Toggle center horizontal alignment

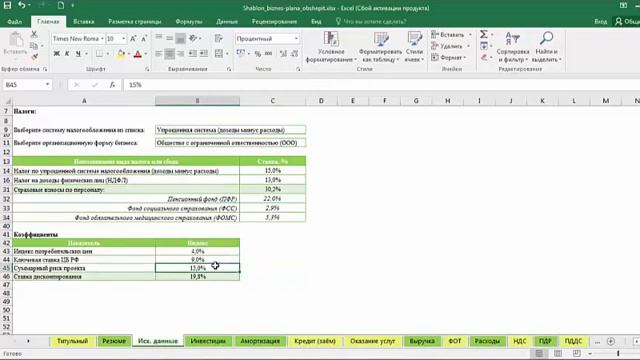coord(169,53)
